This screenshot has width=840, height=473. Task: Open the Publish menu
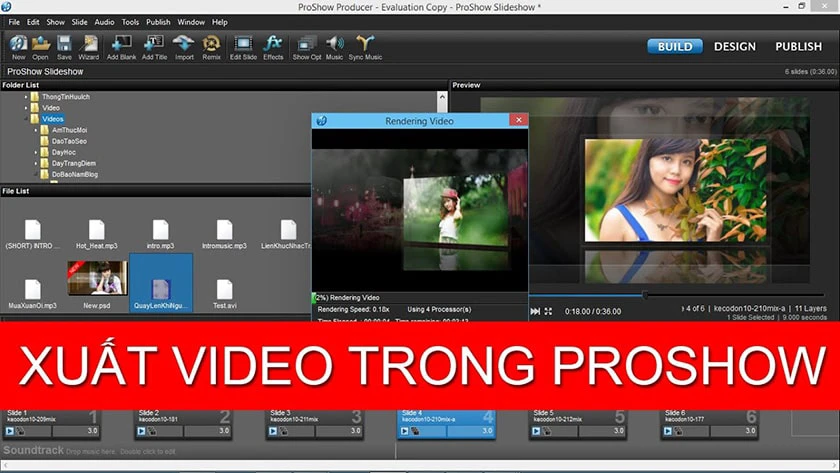[158, 22]
